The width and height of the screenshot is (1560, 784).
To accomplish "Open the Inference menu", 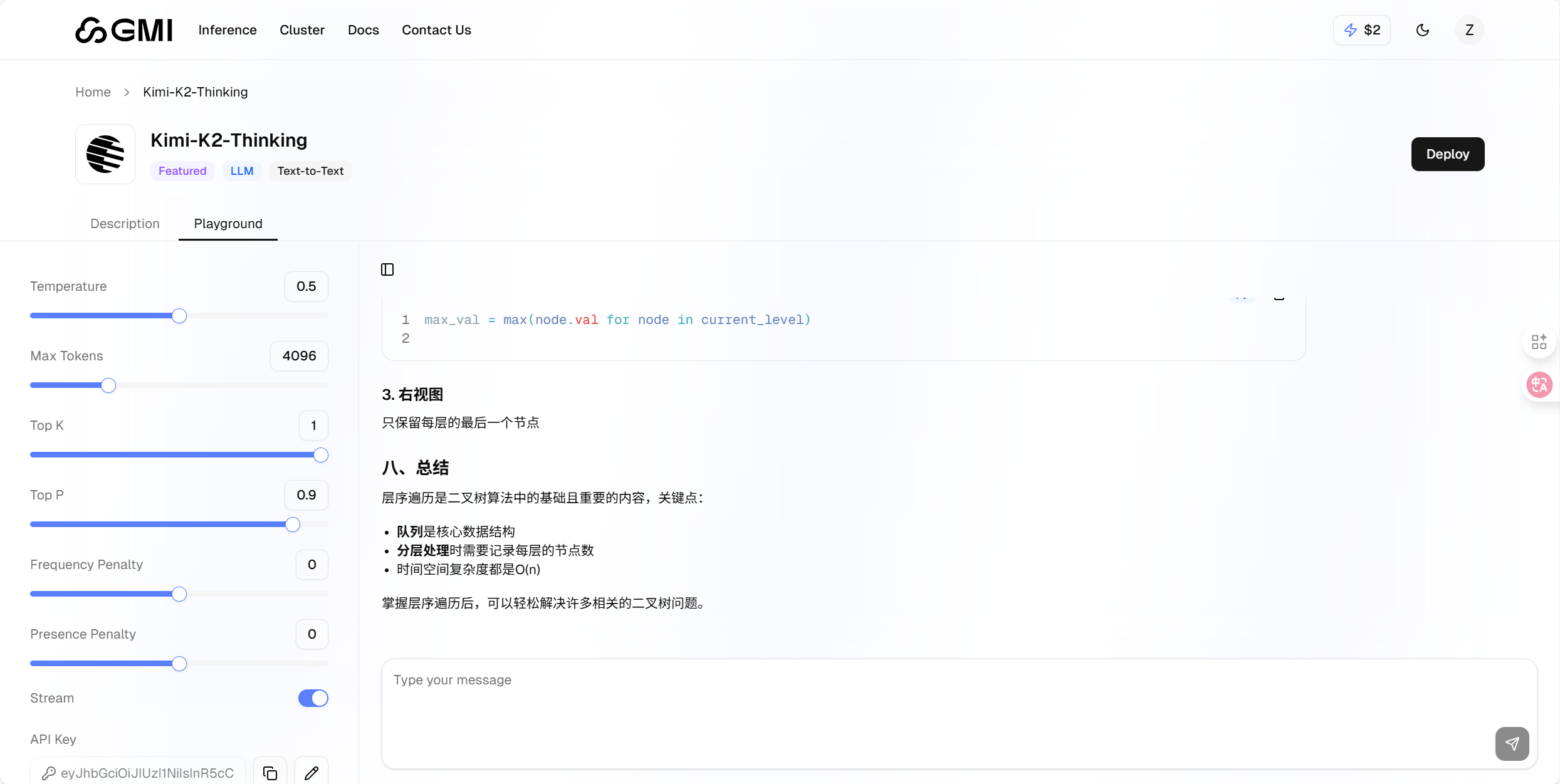I will 228,30.
